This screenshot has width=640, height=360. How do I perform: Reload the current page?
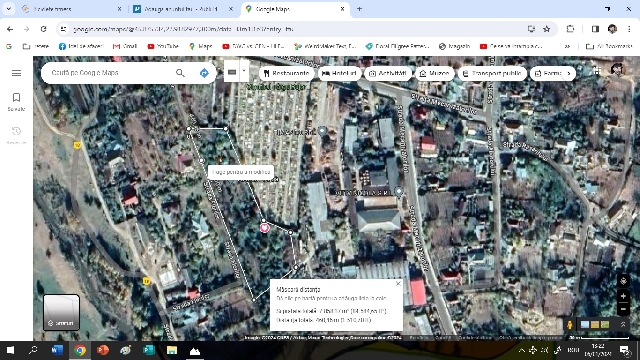tap(44, 29)
